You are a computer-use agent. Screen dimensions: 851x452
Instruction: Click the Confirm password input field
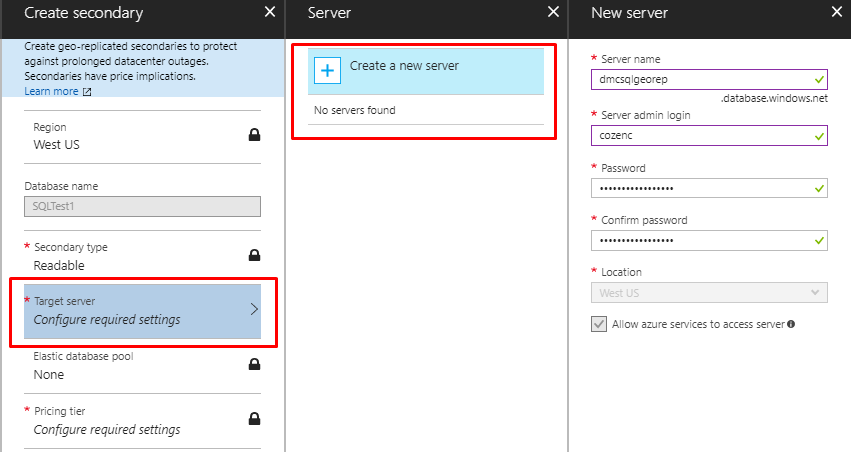[709, 240]
